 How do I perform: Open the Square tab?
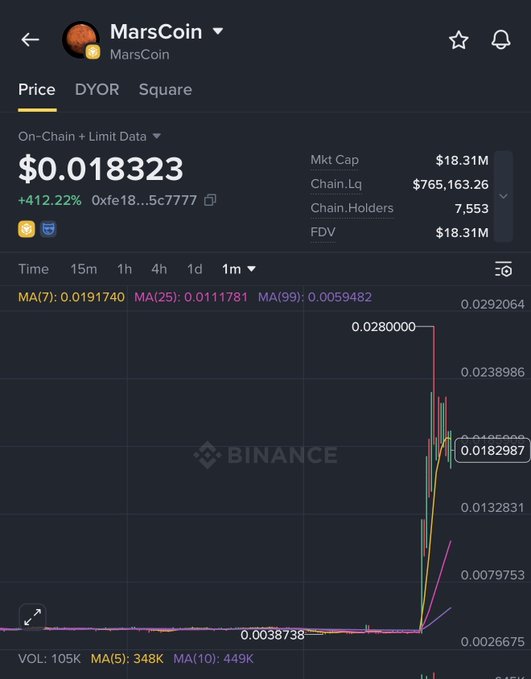point(165,90)
